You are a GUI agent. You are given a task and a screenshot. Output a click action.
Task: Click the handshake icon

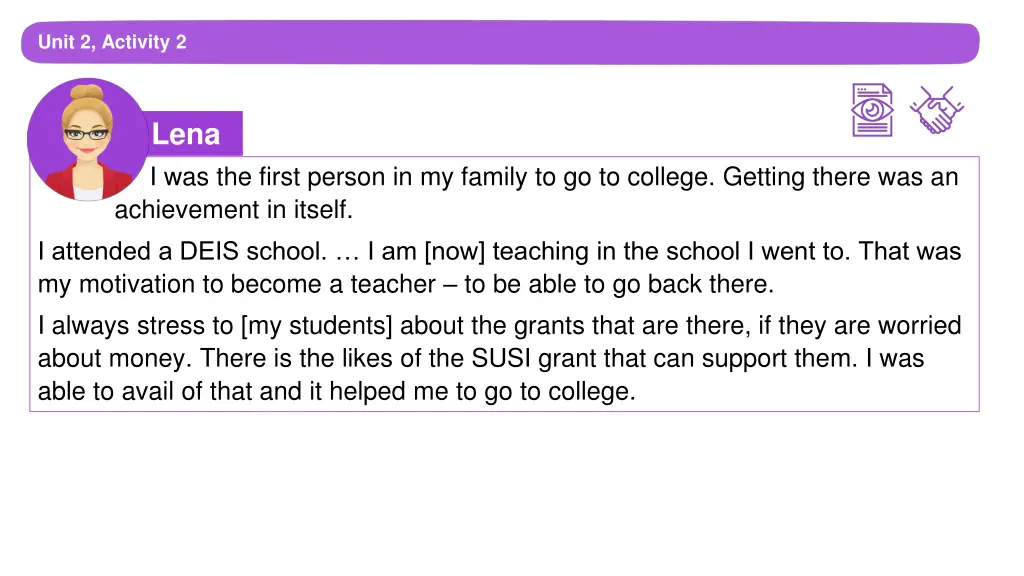click(x=936, y=110)
